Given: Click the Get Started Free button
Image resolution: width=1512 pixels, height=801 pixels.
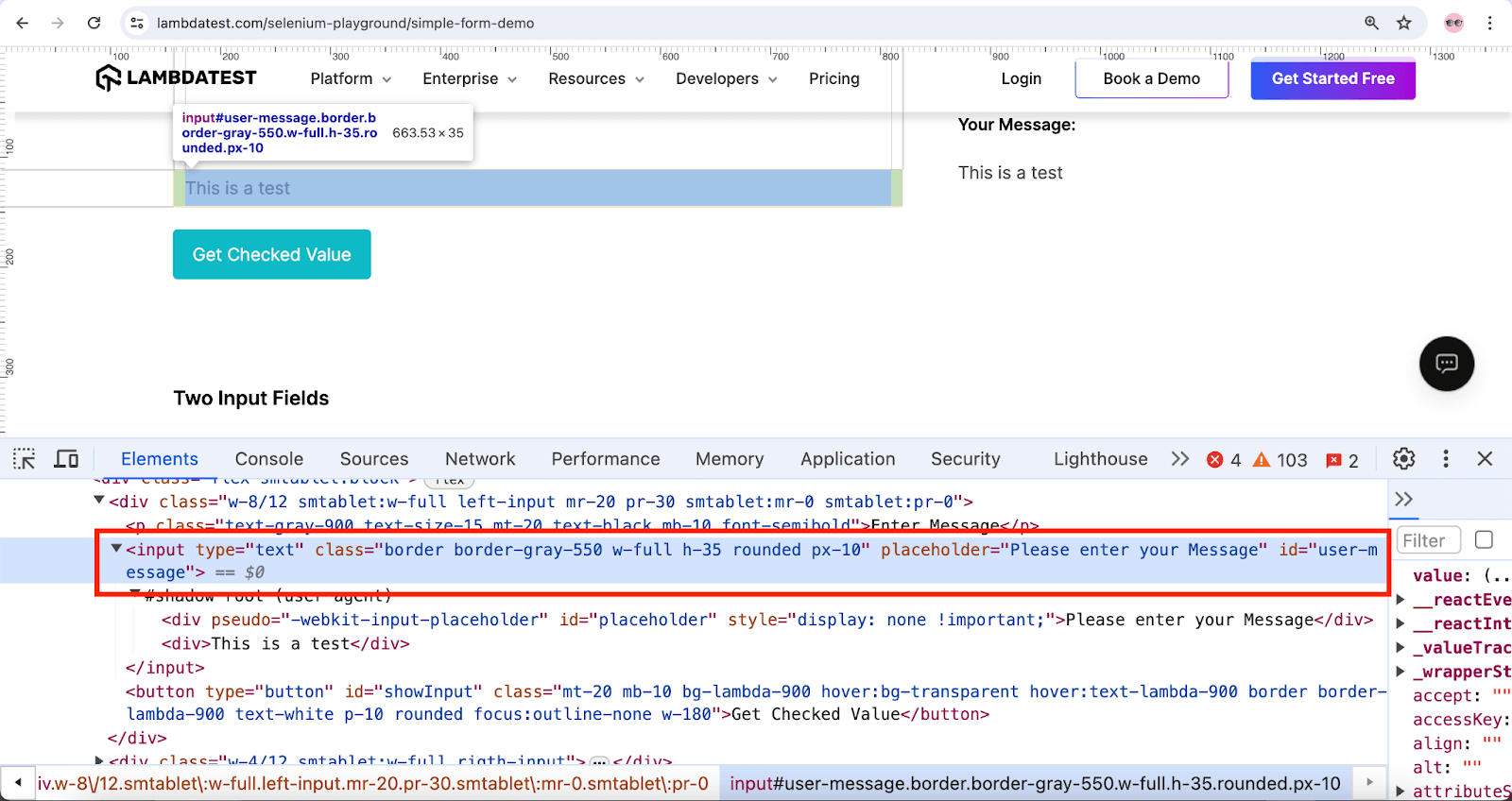Looking at the screenshot, I should [1332, 79].
